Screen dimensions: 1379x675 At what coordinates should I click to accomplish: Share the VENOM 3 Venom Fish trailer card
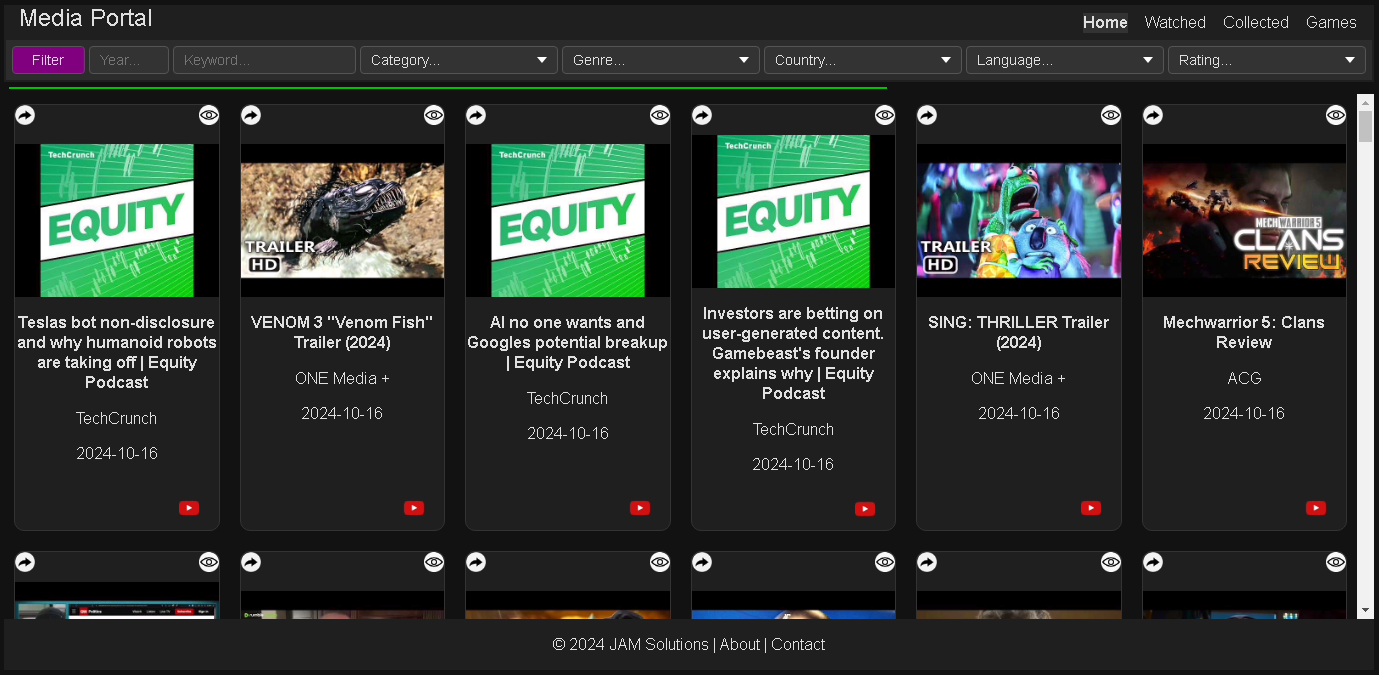[251, 116]
